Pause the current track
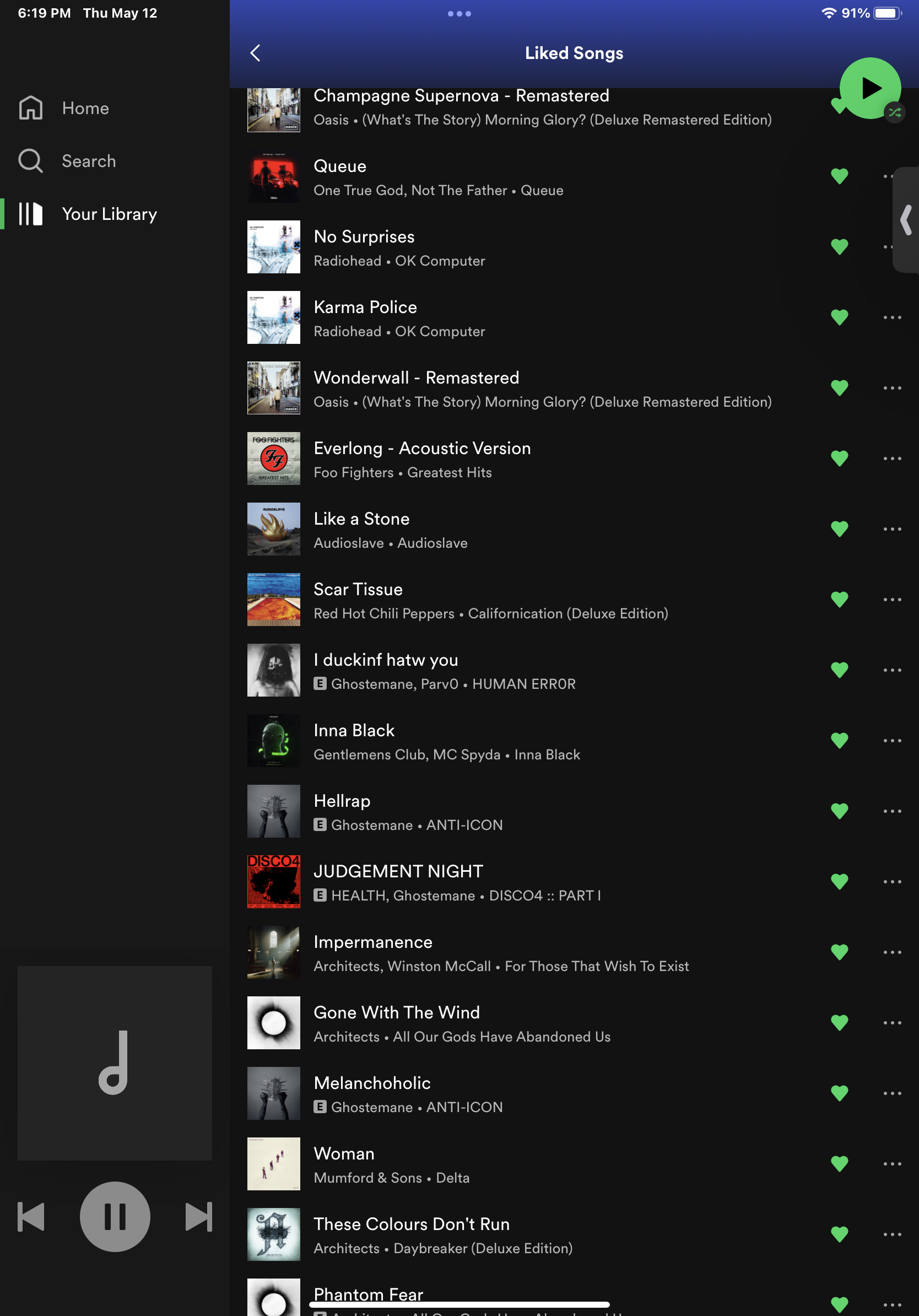The width and height of the screenshot is (919, 1316). [x=115, y=1216]
